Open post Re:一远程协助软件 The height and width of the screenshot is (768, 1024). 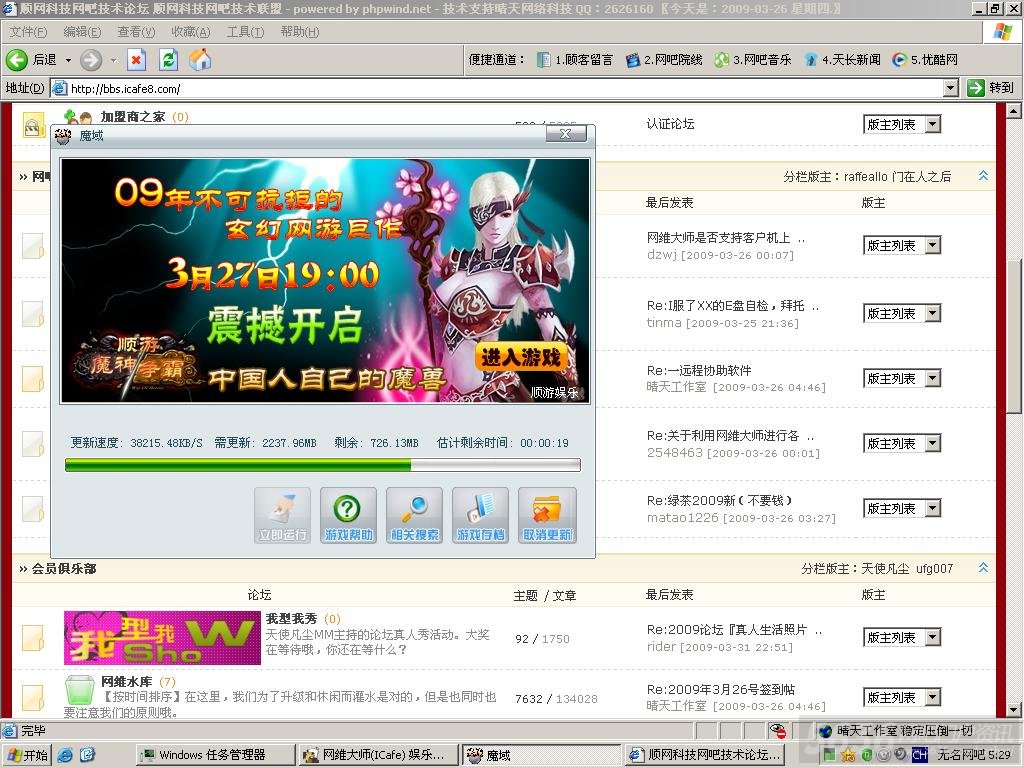coord(699,370)
